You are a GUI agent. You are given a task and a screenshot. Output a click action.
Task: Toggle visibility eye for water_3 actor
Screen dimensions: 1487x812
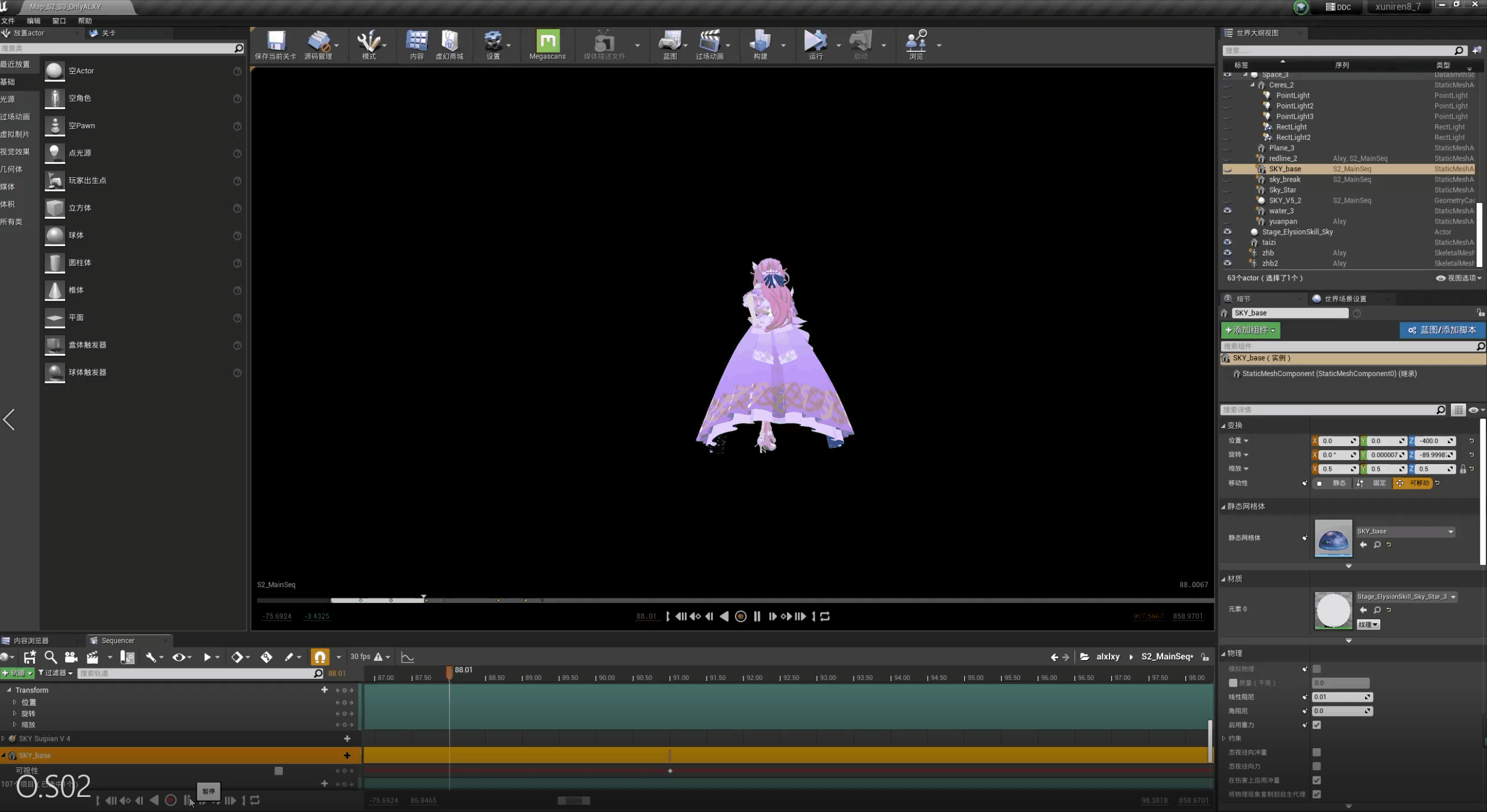pos(1227,211)
